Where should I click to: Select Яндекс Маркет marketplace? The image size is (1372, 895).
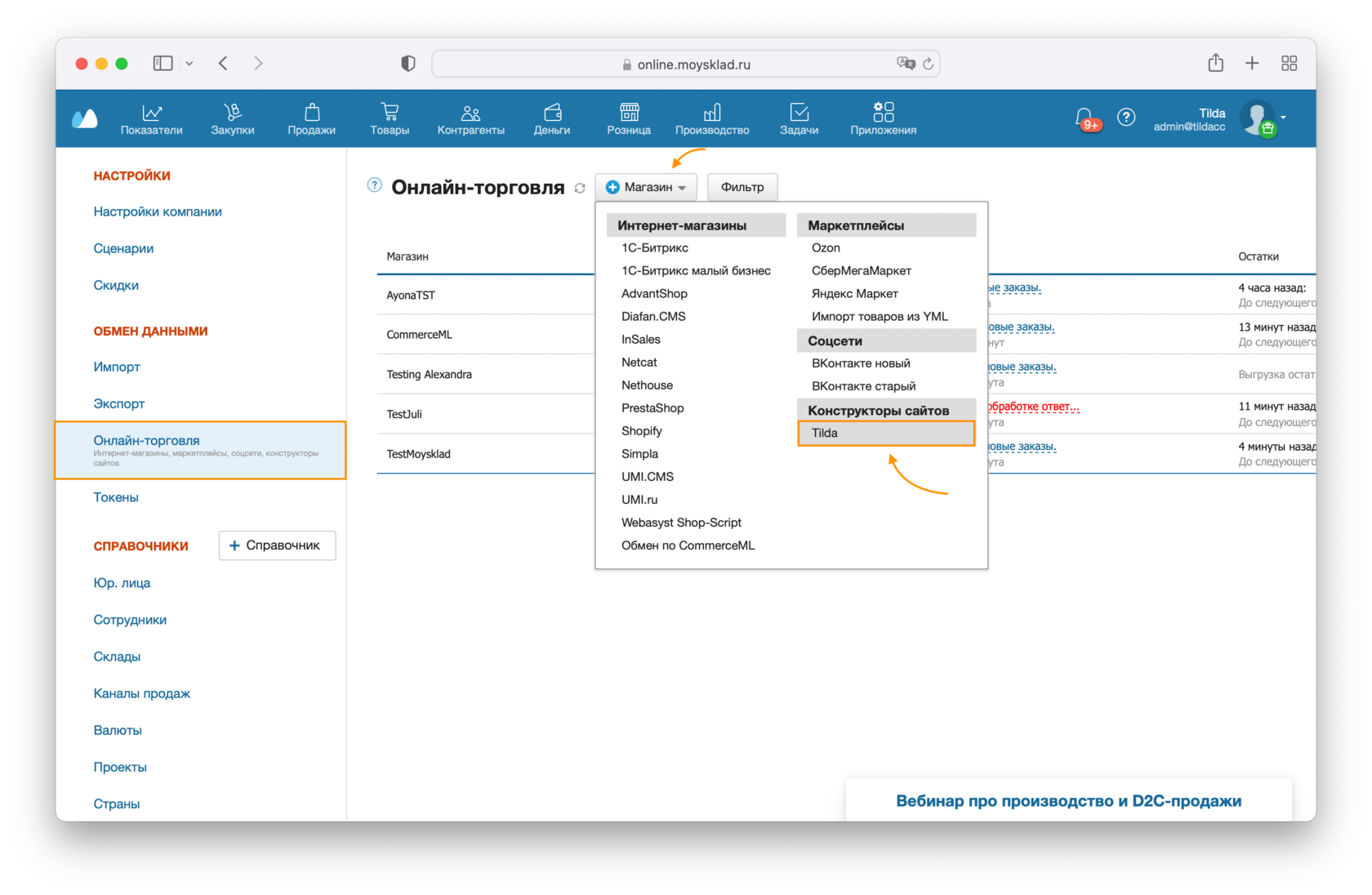click(x=854, y=293)
